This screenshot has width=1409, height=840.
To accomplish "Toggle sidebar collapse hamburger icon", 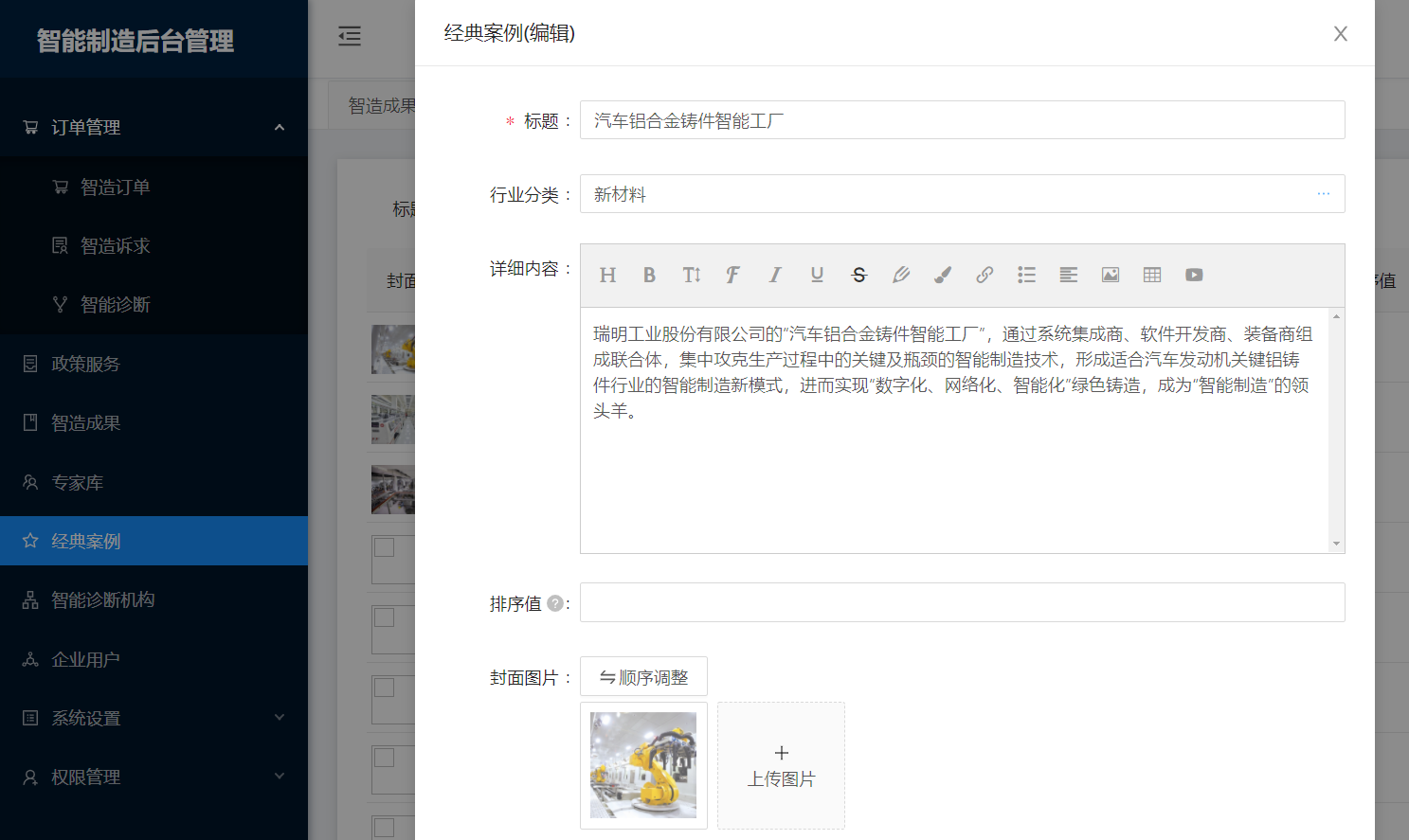I will click(350, 37).
